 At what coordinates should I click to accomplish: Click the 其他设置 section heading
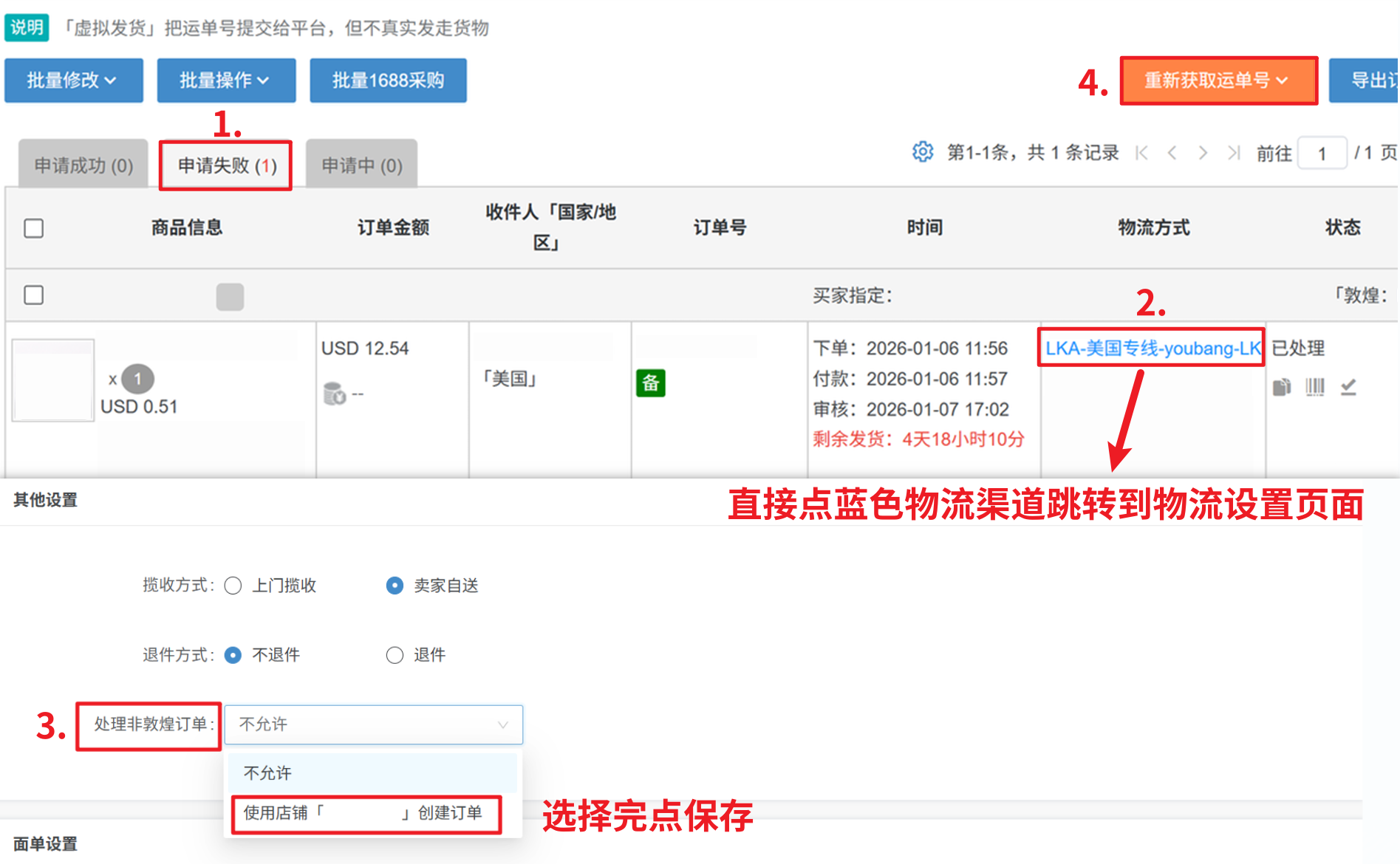tap(45, 500)
